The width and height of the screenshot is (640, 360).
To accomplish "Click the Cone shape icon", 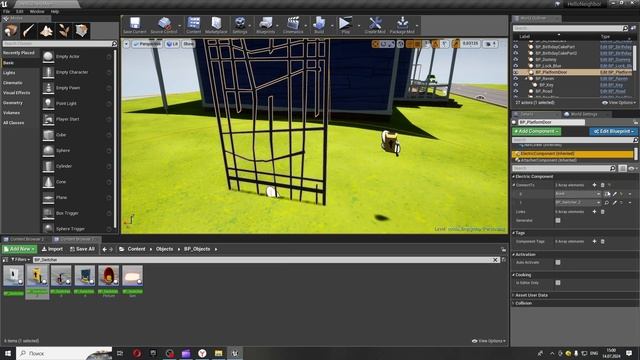I will pos(48,182).
